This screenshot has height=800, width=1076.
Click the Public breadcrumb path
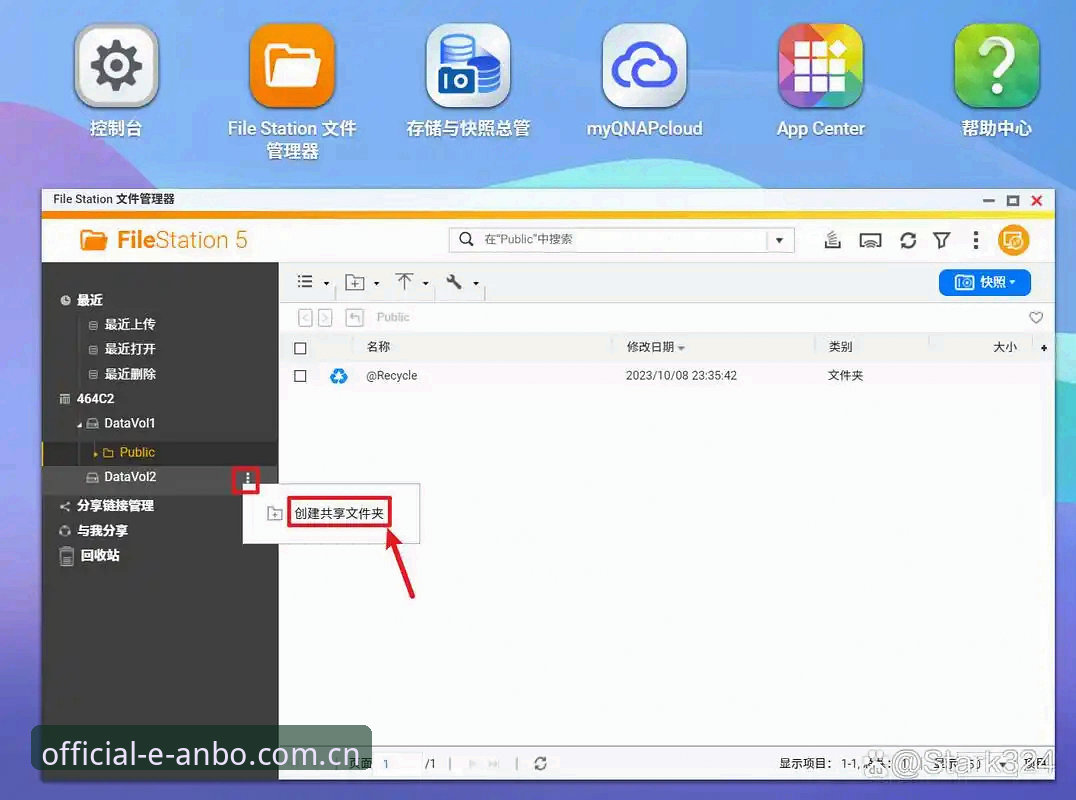[x=393, y=318]
